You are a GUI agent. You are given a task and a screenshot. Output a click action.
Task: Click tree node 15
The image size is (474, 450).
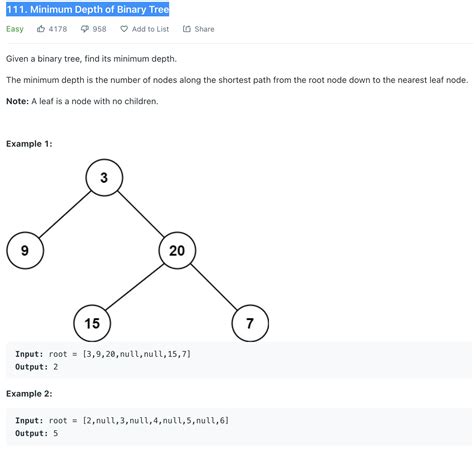coord(92,323)
